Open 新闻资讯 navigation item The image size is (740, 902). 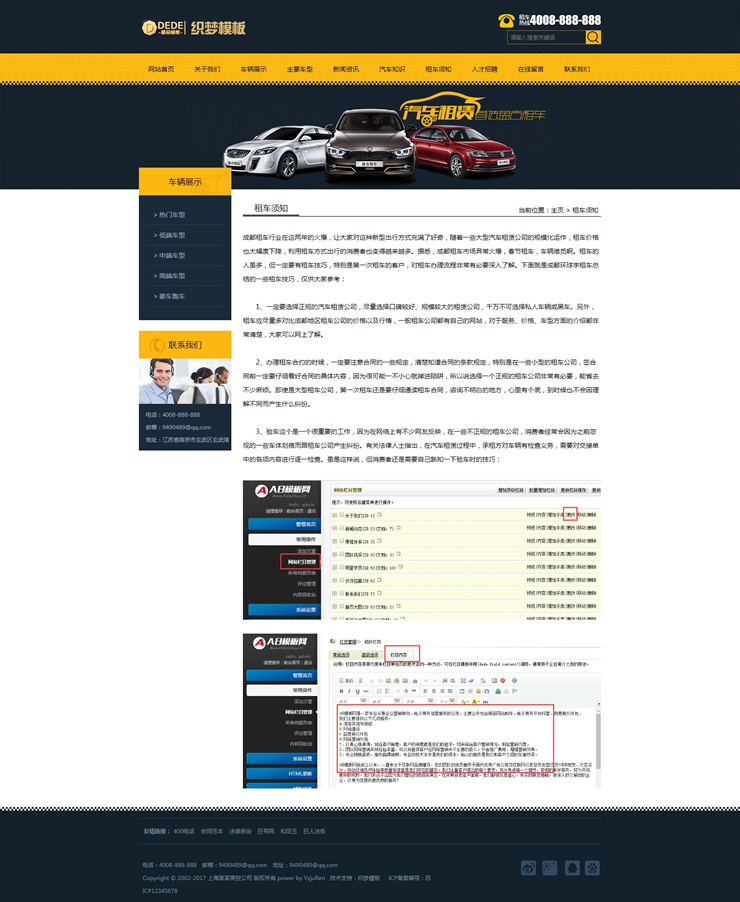[x=346, y=69]
